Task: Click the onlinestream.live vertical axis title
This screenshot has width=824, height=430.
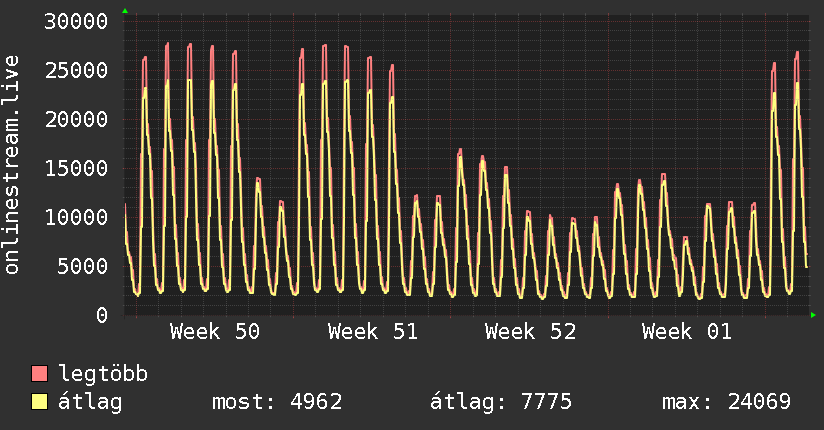Action: coord(12,165)
